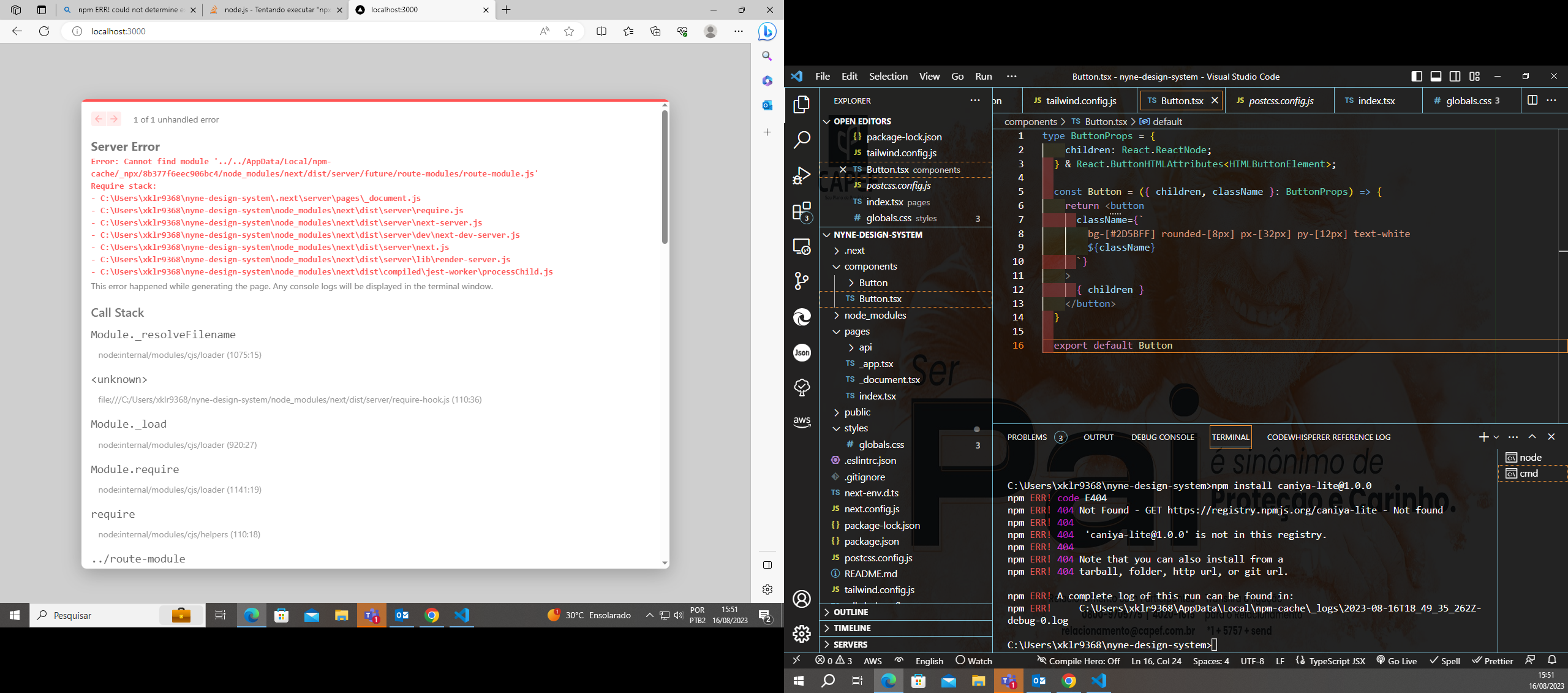1568x693 pixels.
Task: Open the AWS toolkit view
Action: (802, 422)
